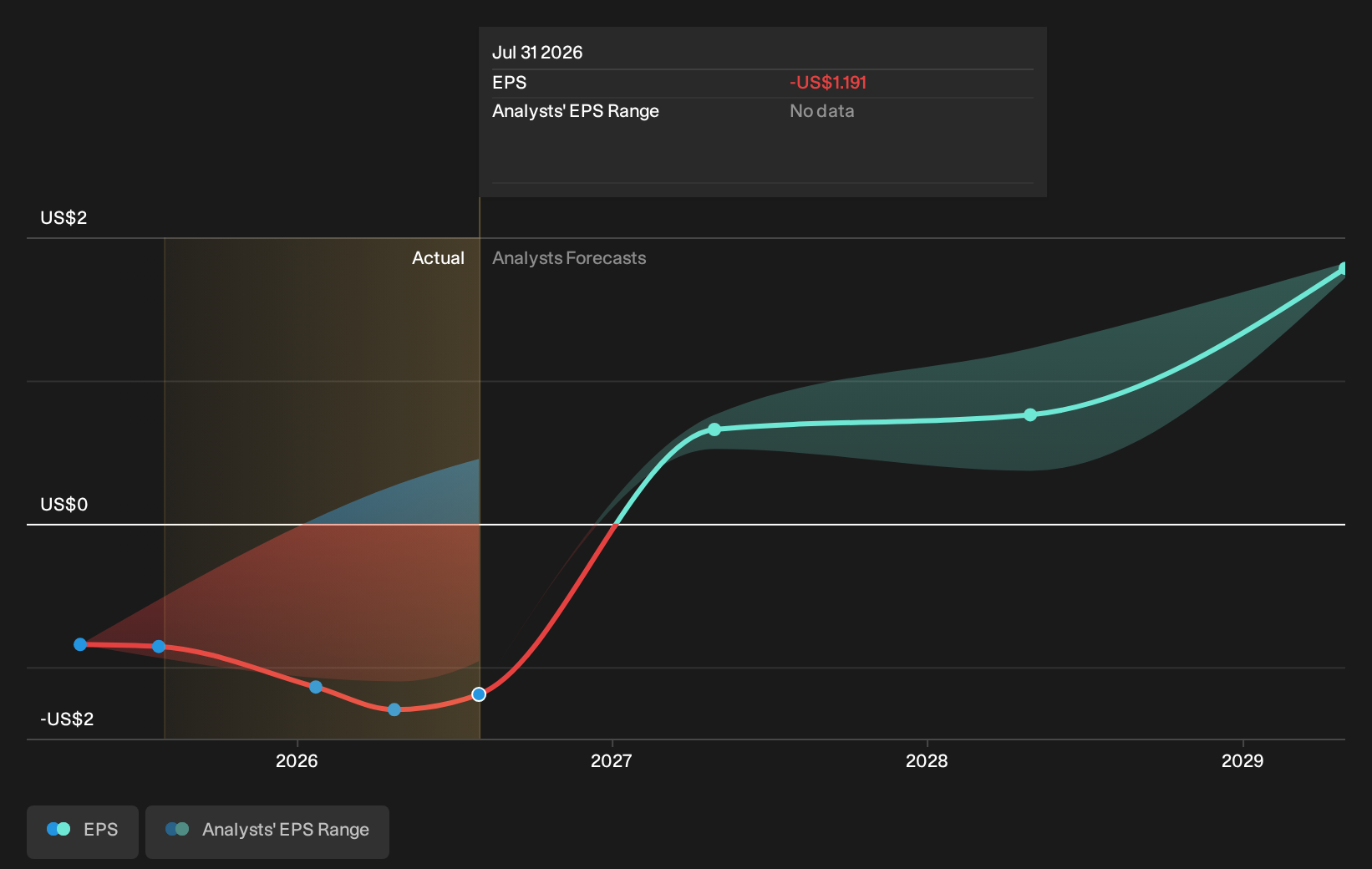Image resolution: width=1372 pixels, height=869 pixels.
Task: Click the forecast EPS point after 2027
Action: pyautogui.click(x=714, y=429)
